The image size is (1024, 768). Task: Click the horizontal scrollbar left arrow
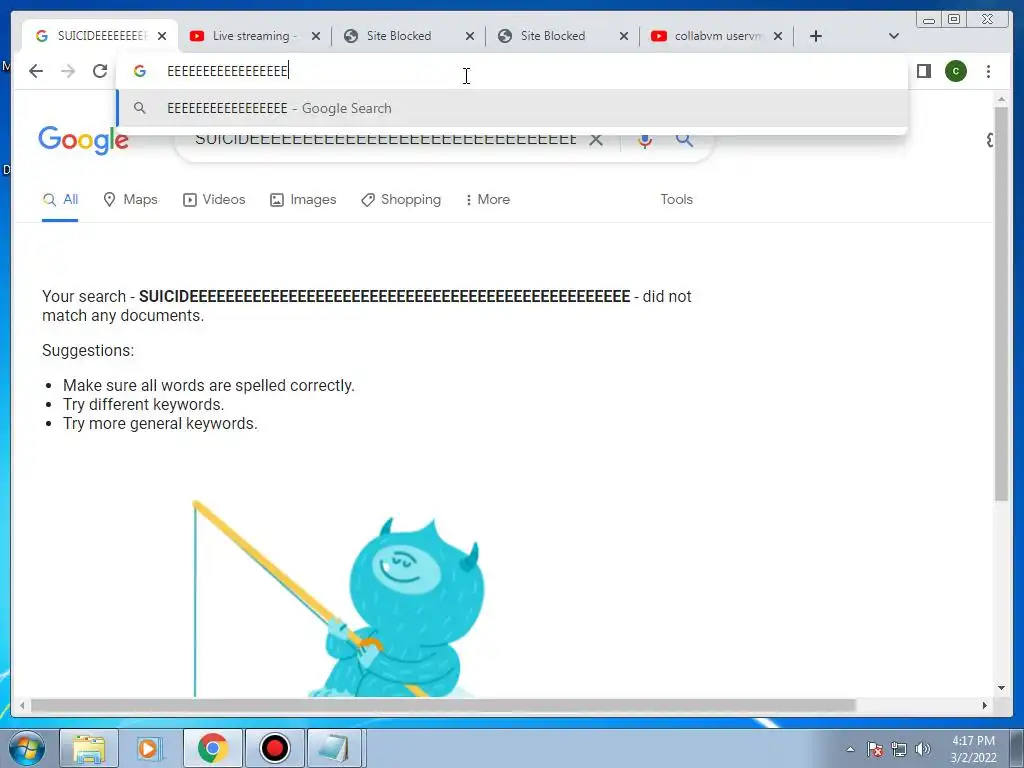(22, 705)
